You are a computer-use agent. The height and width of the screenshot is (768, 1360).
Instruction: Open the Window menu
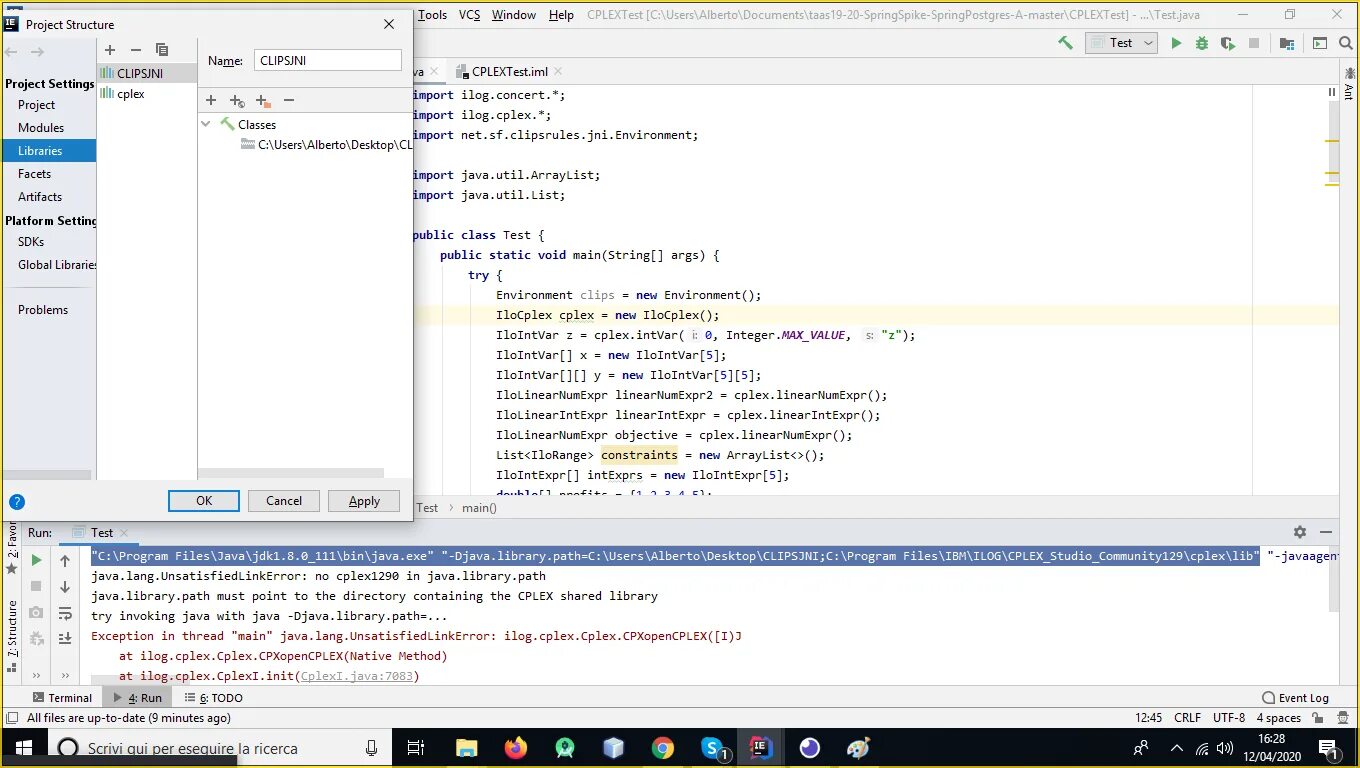pyautogui.click(x=514, y=15)
